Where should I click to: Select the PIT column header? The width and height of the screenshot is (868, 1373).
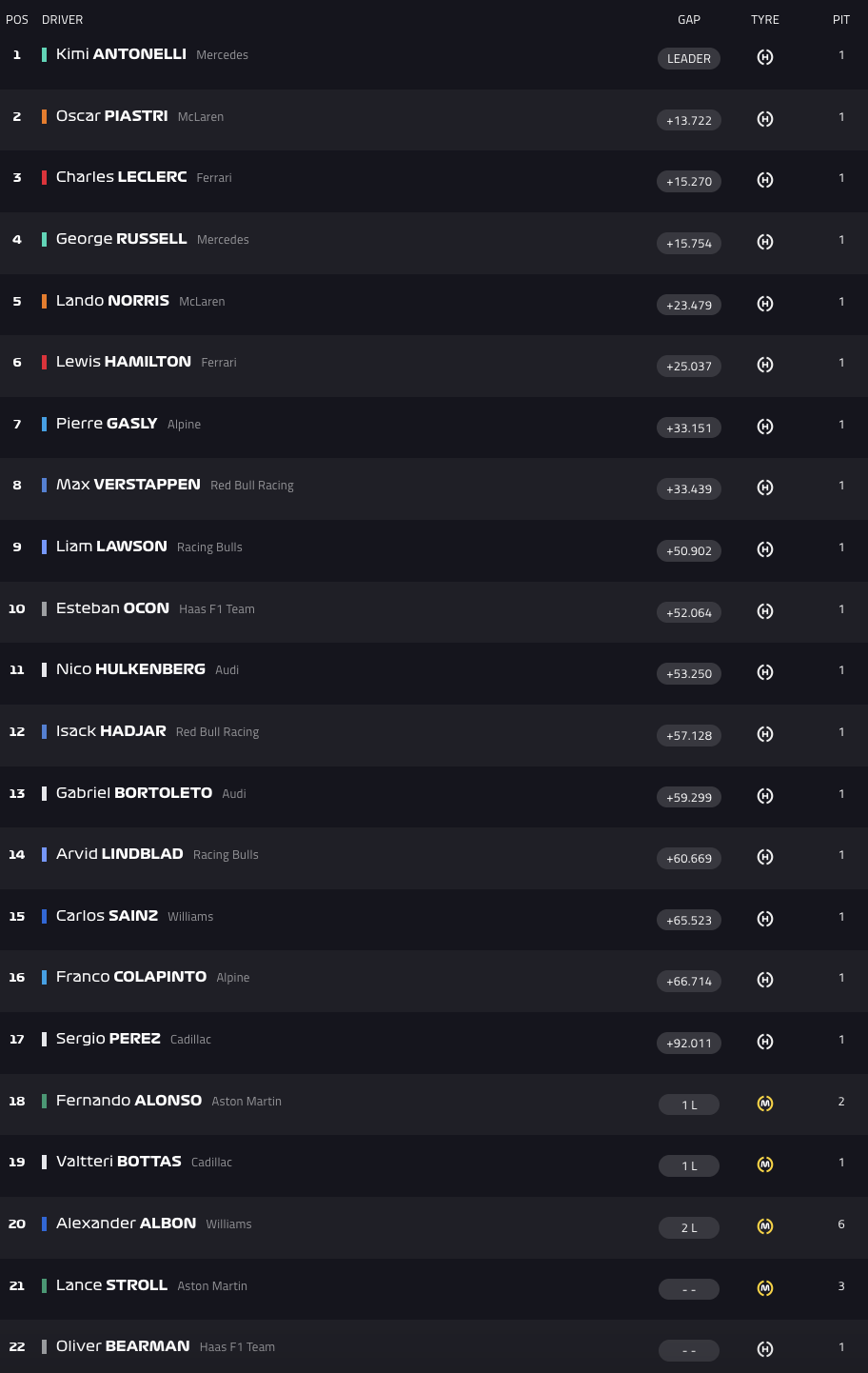pos(841,20)
